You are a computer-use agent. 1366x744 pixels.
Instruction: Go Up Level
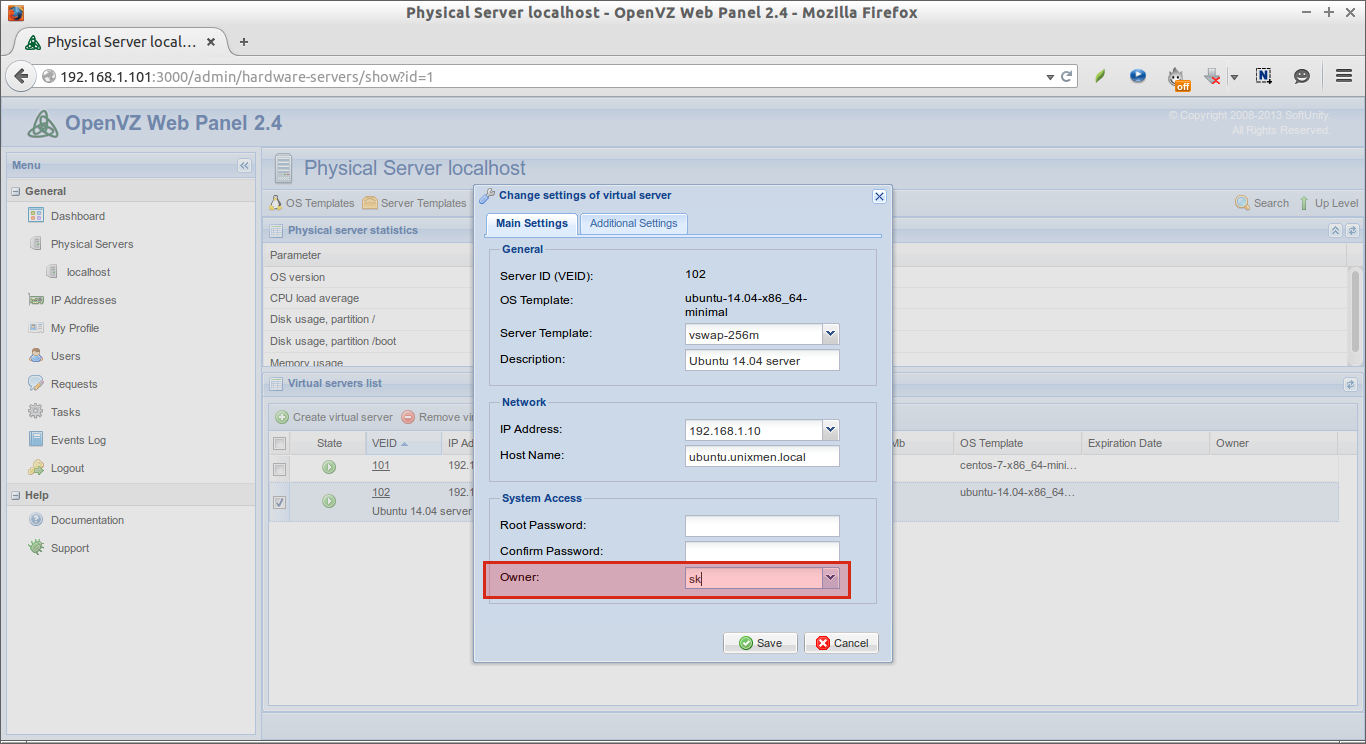point(1328,203)
